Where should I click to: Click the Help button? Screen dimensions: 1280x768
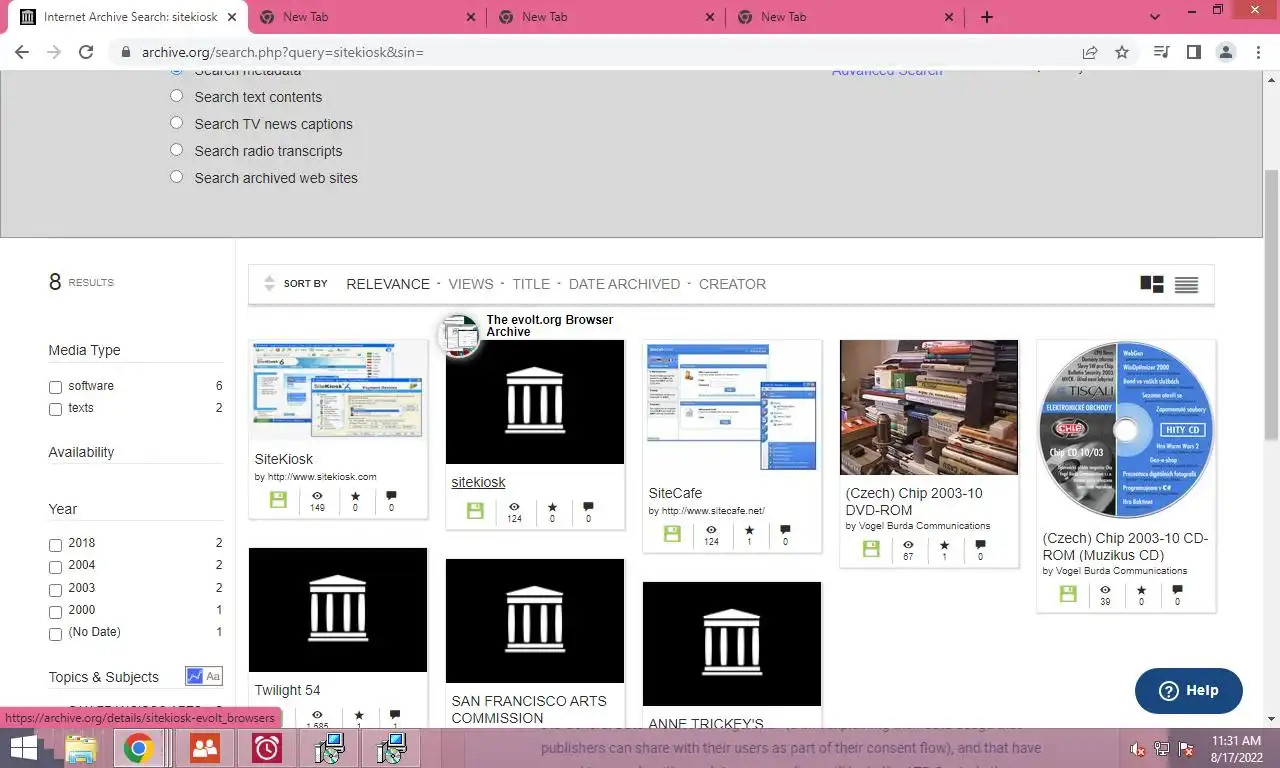click(x=1188, y=690)
